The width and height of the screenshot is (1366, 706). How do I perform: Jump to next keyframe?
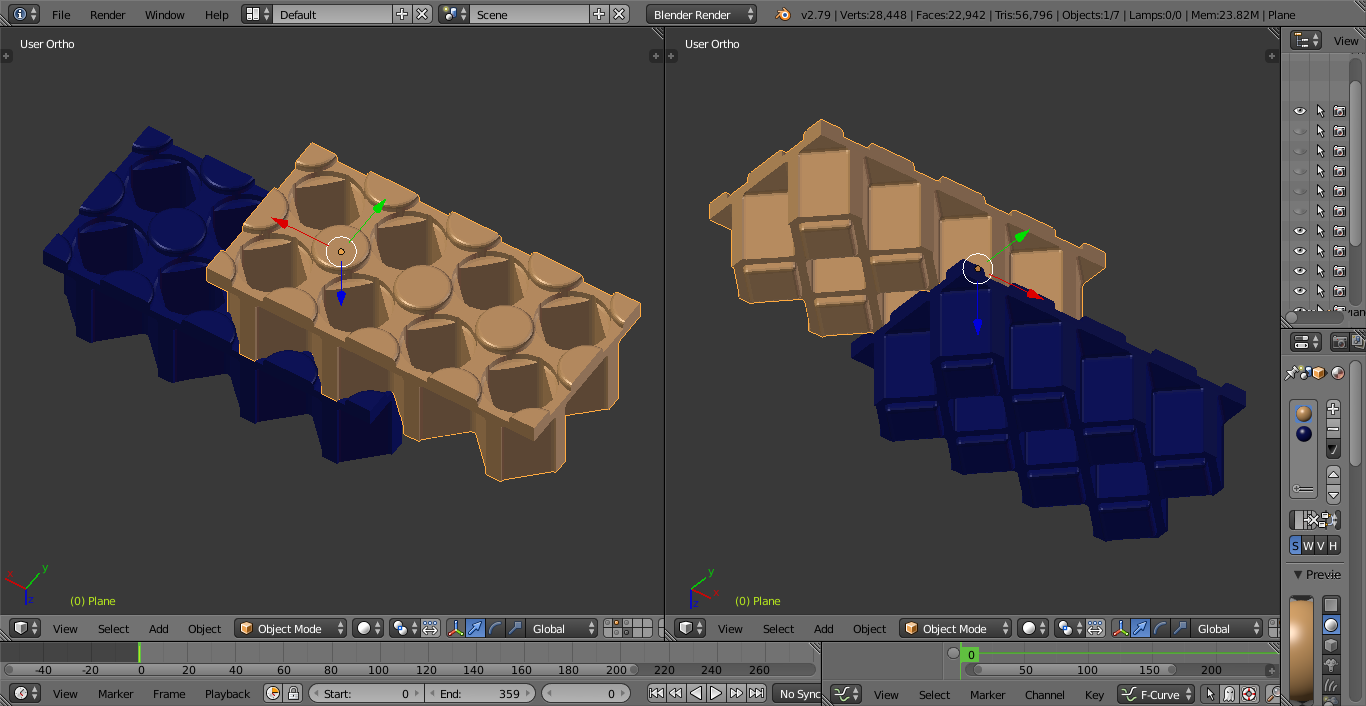coord(736,693)
